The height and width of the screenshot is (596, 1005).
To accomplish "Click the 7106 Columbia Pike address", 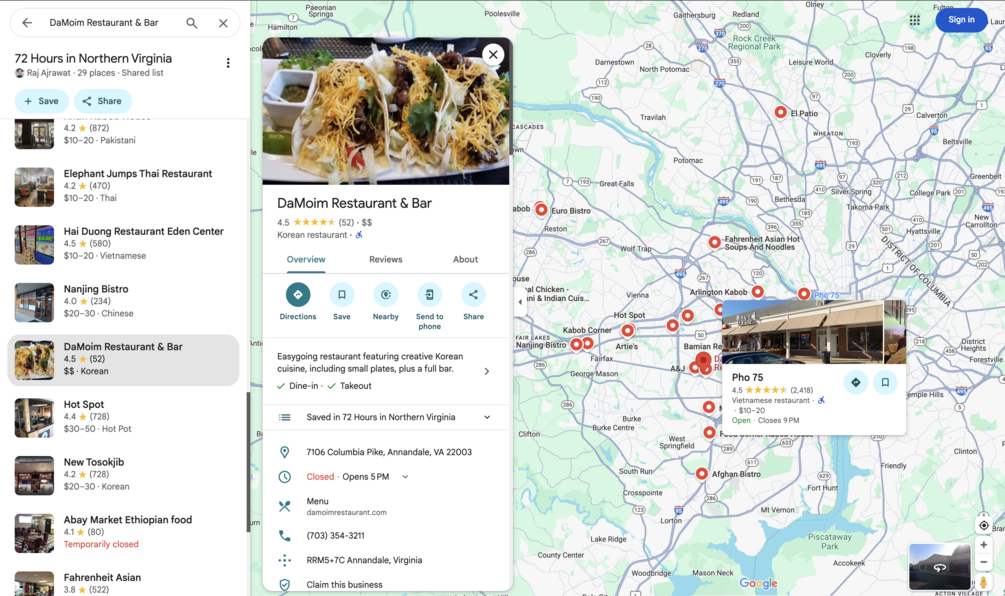I will pyautogui.click(x=389, y=452).
